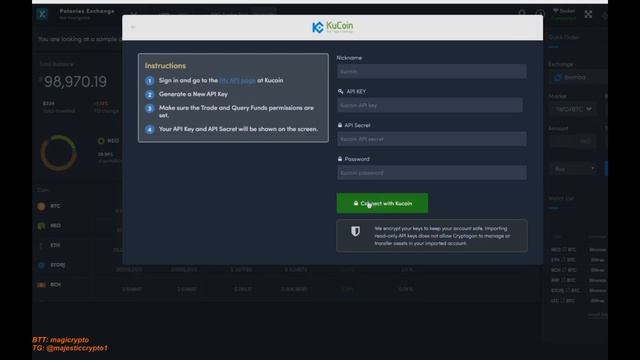Select the BTC coin icon in holdings
Screen dimensions: 640x360
tap(41, 206)
